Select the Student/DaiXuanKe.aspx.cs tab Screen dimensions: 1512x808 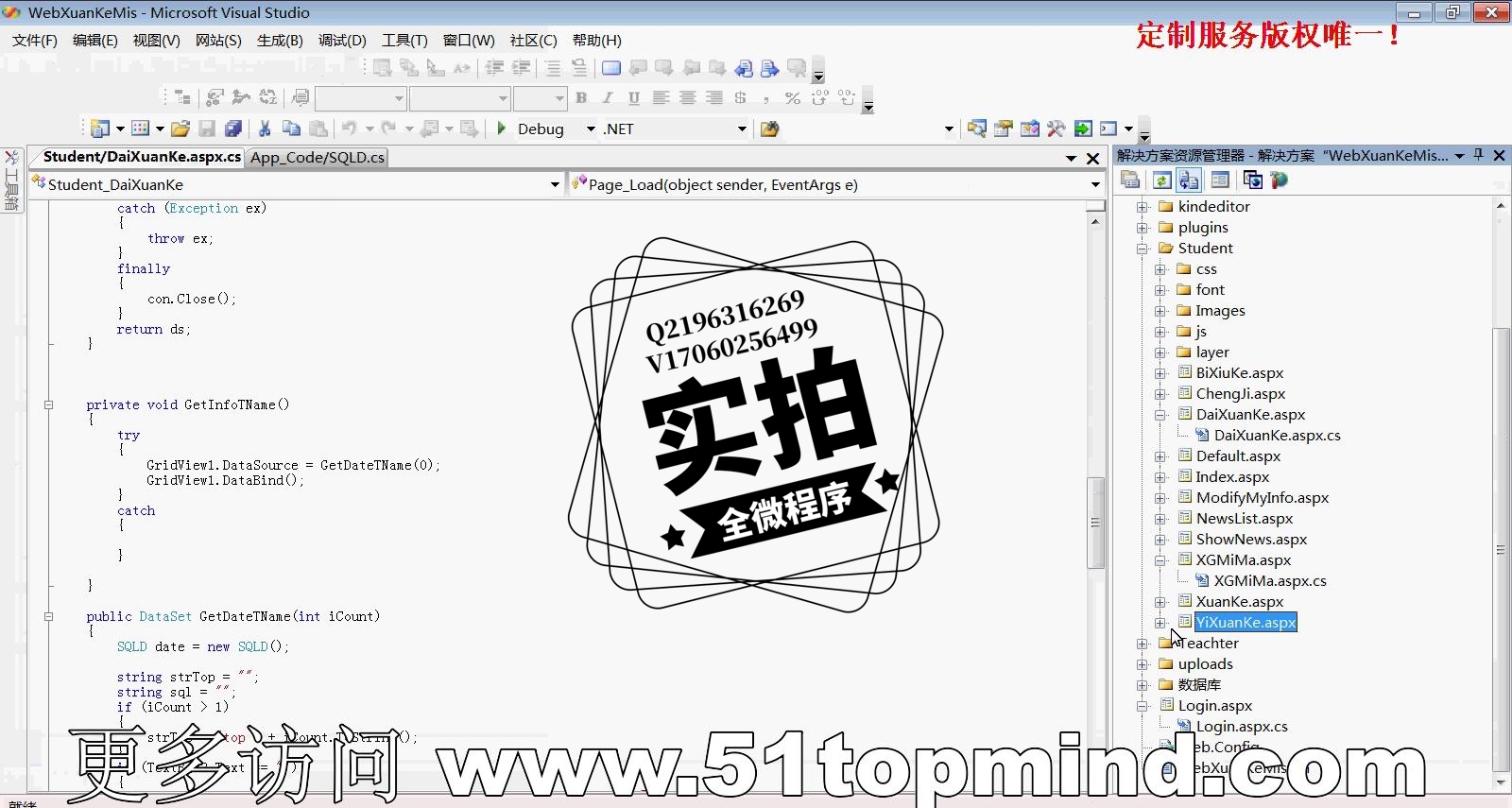[142, 157]
